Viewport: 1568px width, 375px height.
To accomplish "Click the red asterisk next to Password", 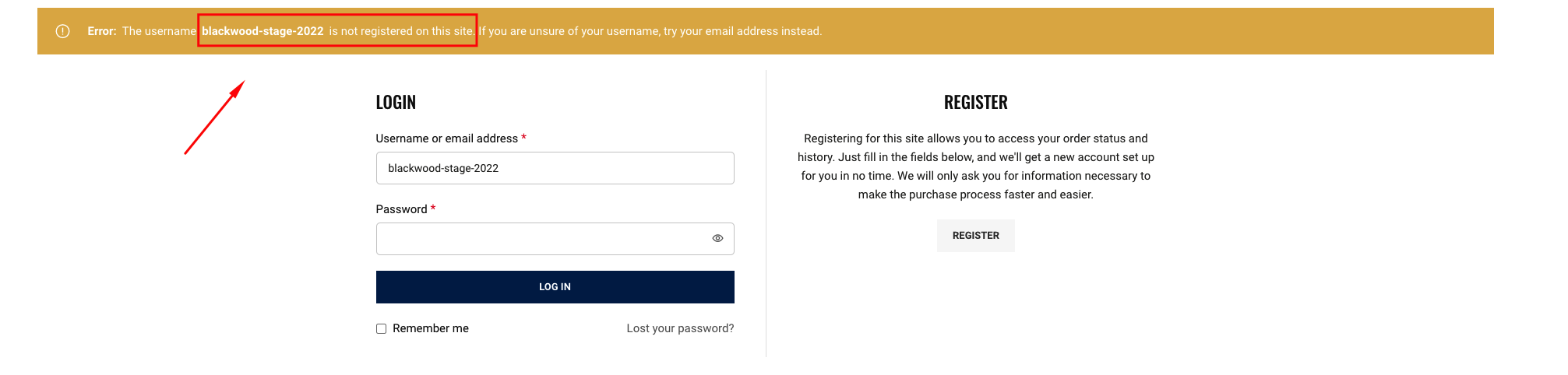I will point(433,209).
